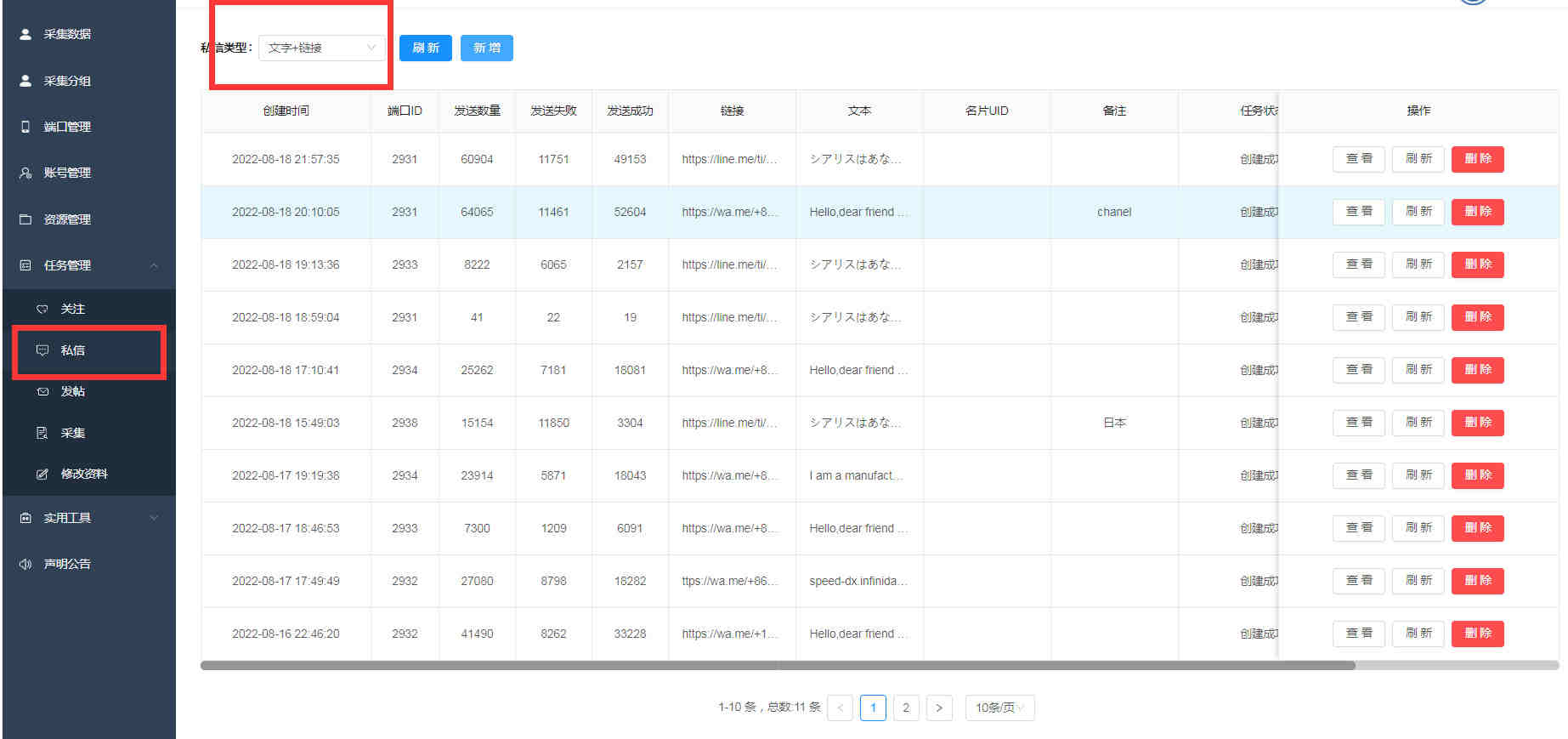Collapse the 任务管理 submenu arrow
1568x739 pixels.
(x=154, y=265)
